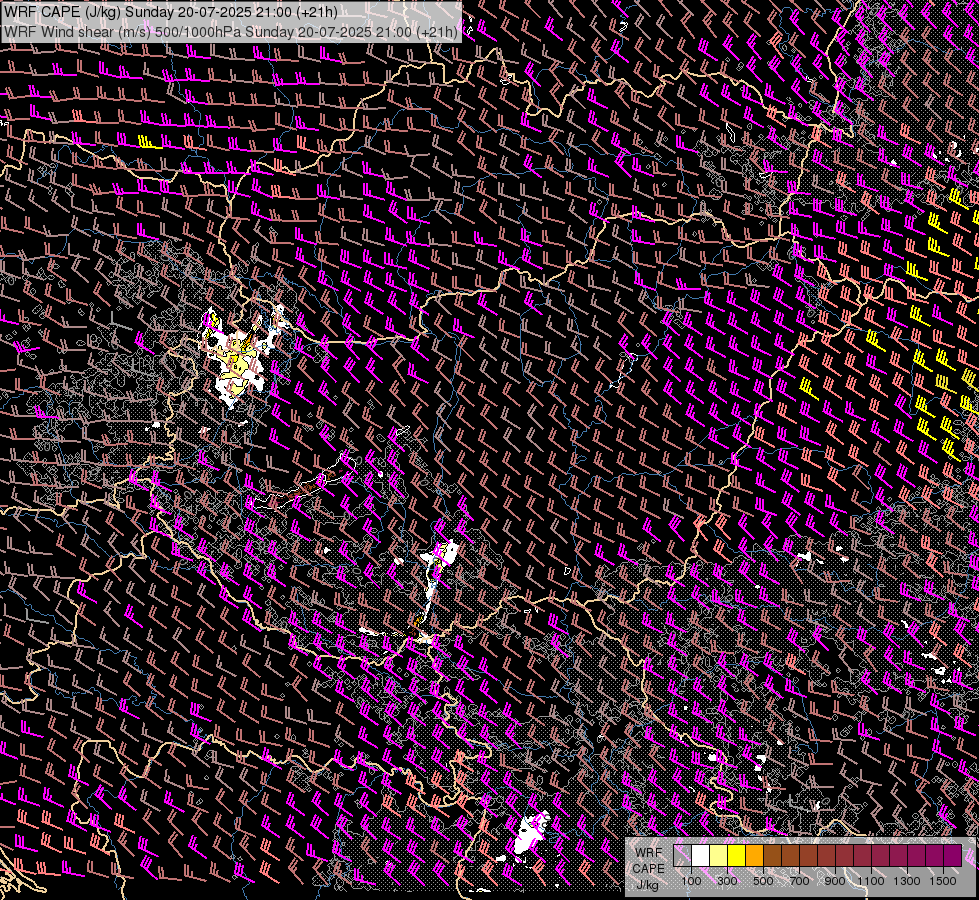Click the 500 legend value
Viewport: 979px width, 900px height.
[x=764, y=881]
